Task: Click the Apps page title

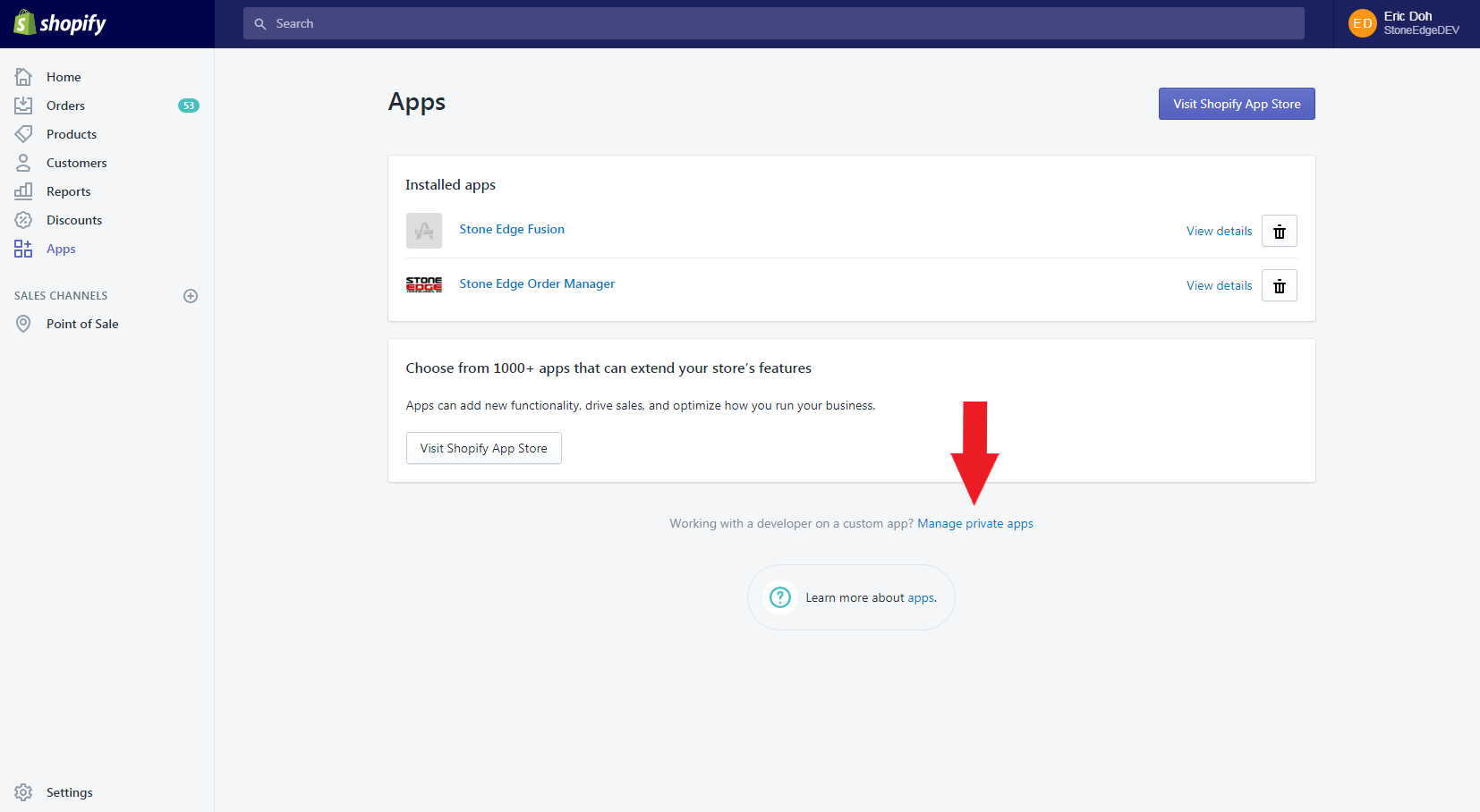Action: click(417, 103)
